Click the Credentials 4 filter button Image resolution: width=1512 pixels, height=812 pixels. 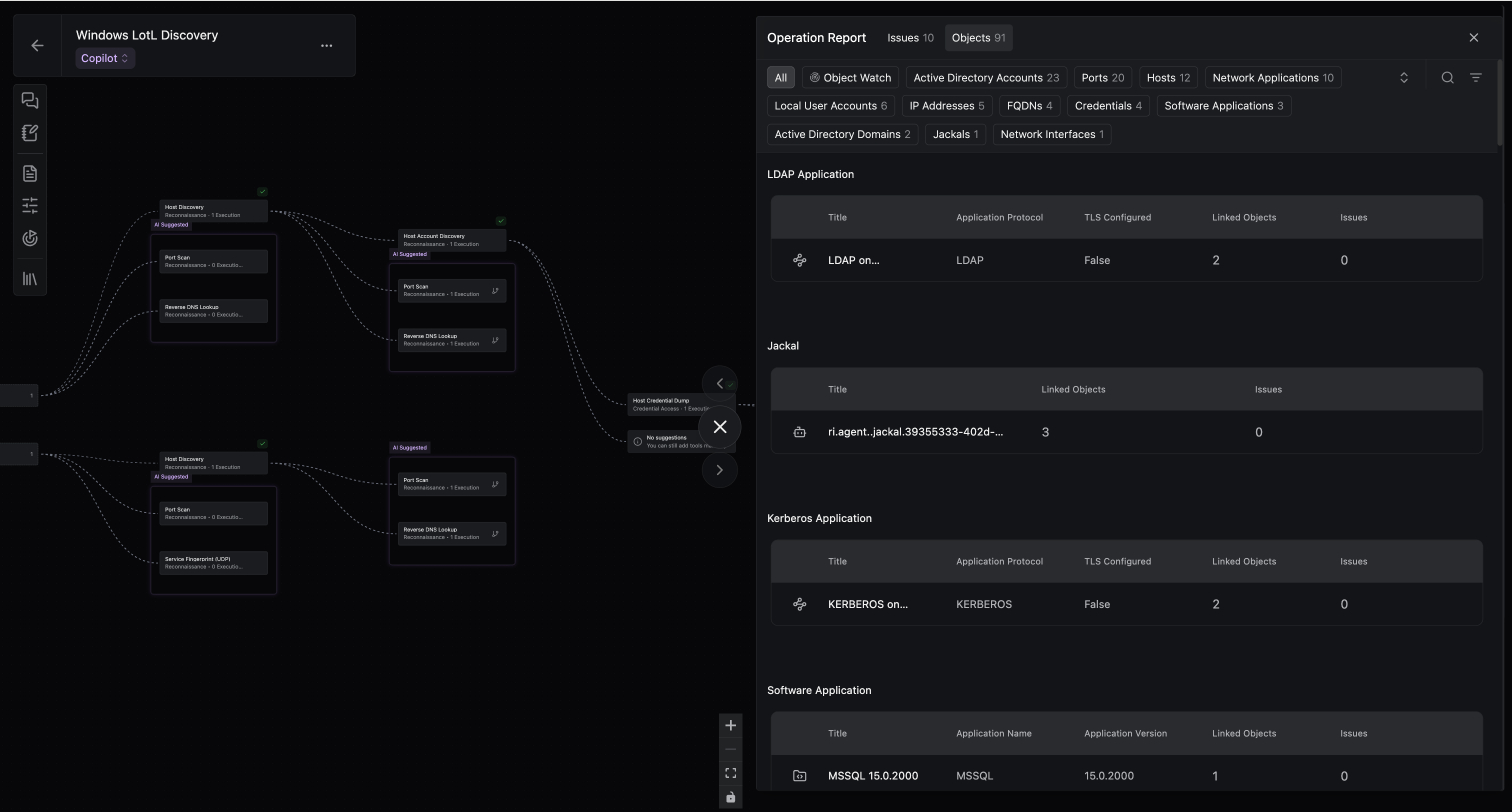coord(1107,105)
